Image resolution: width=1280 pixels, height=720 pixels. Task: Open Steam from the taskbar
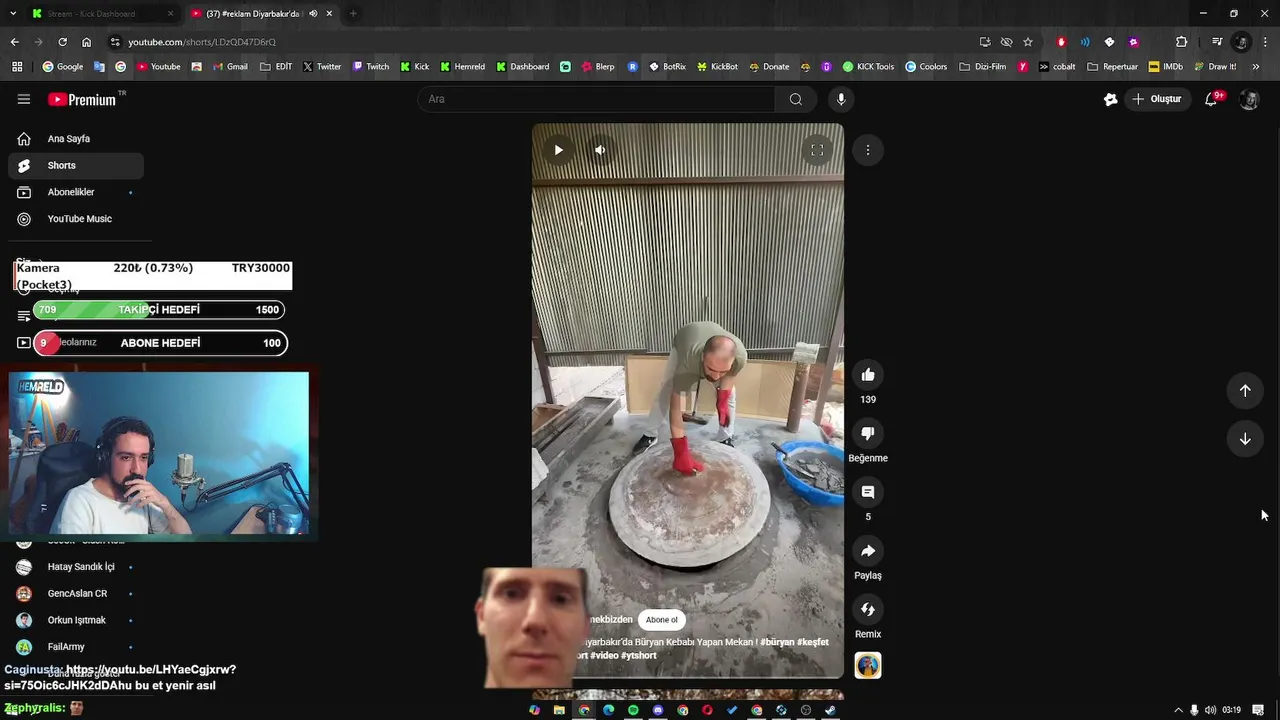pos(830,710)
